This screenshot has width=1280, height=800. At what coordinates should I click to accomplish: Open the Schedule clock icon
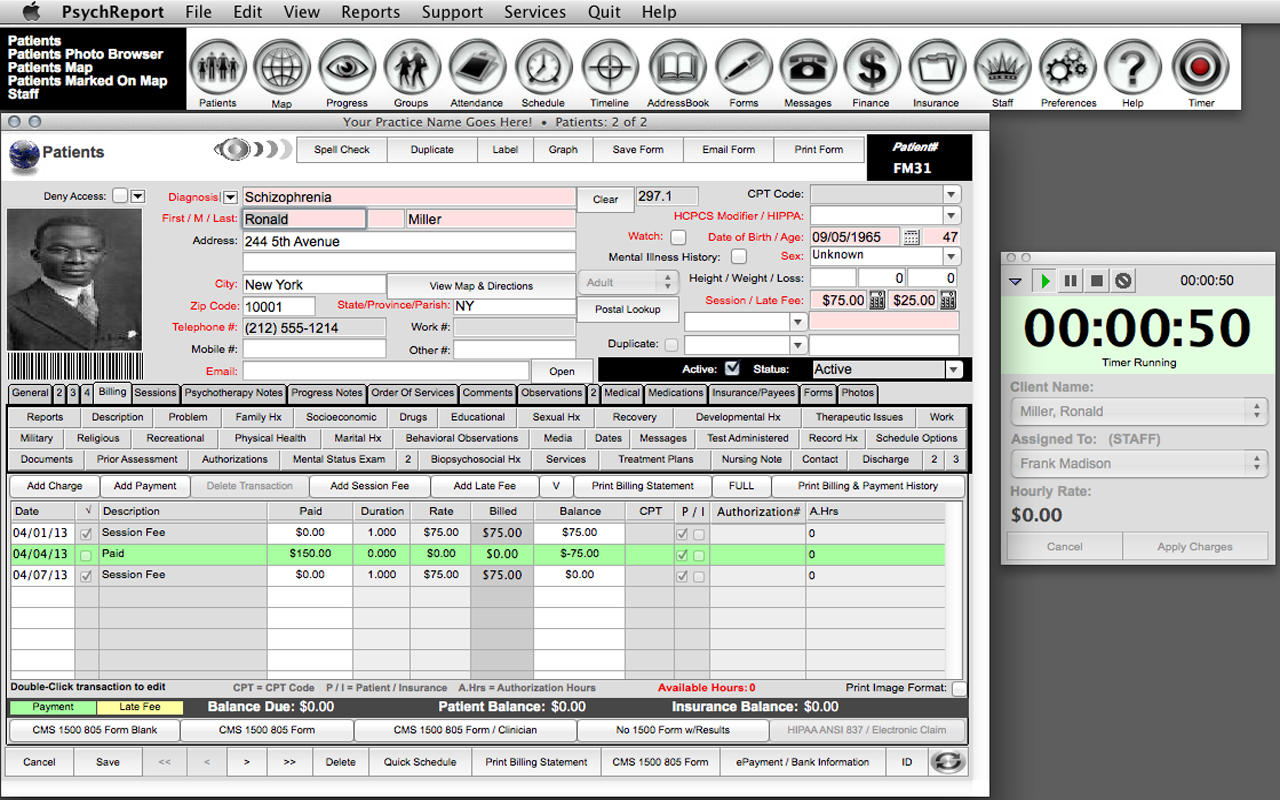543,67
